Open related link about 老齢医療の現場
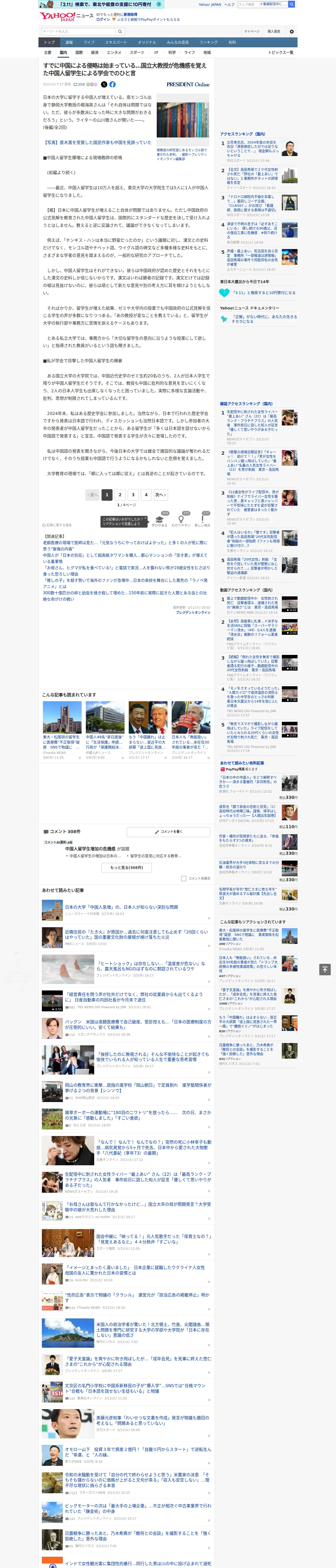Screen dimensions: 336x1568 pyautogui.click(x=125, y=545)
